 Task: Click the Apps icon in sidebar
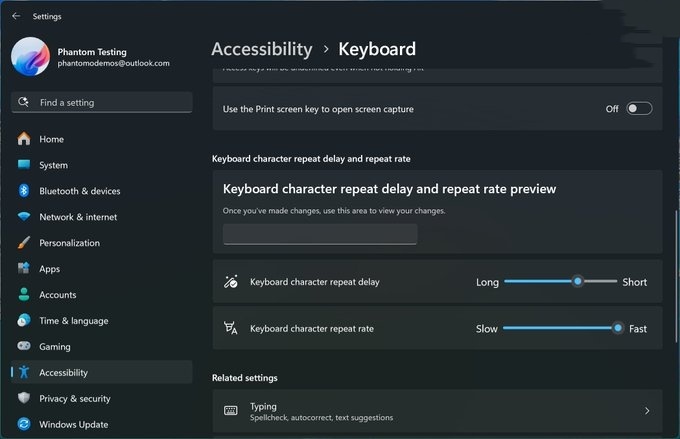click(24, 268)
